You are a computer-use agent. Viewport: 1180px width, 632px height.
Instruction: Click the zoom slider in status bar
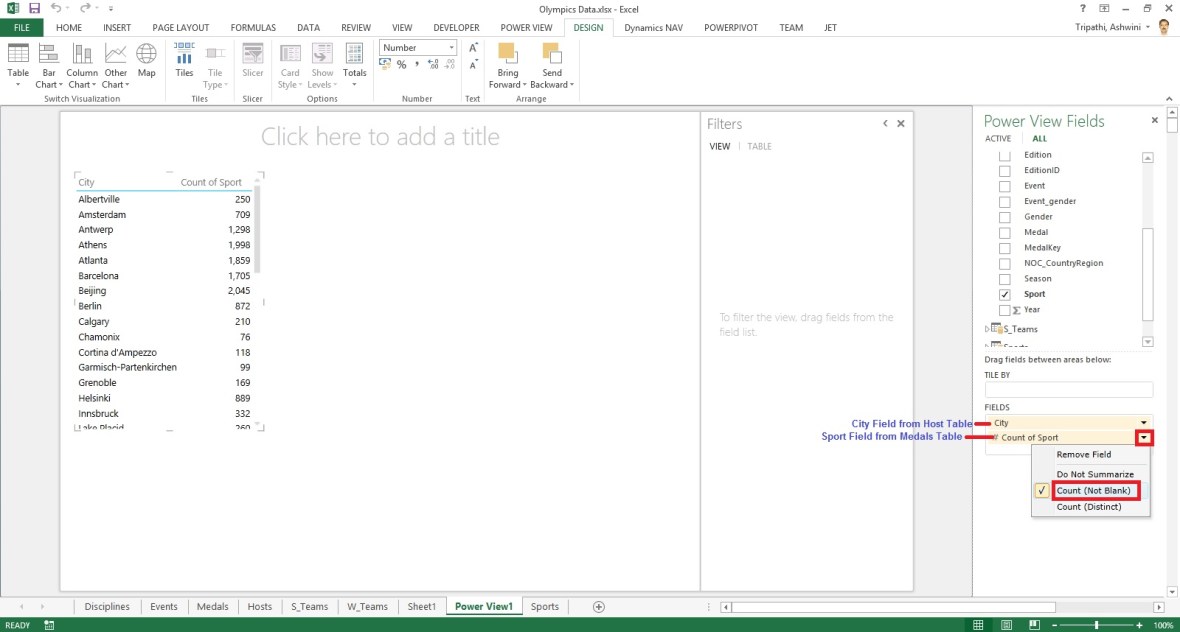pos(1097,625)
